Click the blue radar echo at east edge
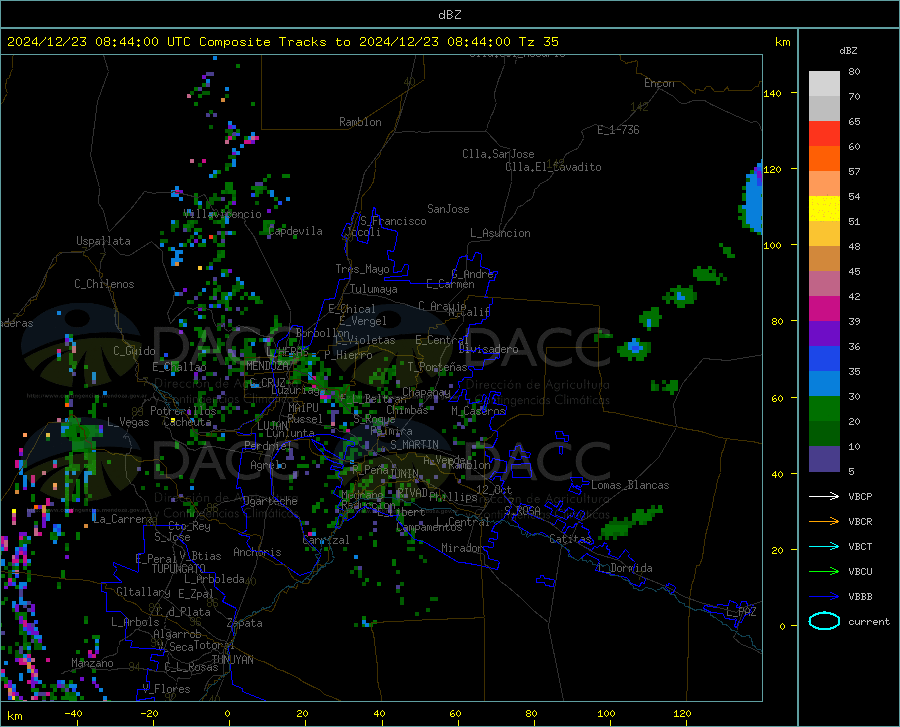 pyautogui.click(x=753, y=201)
